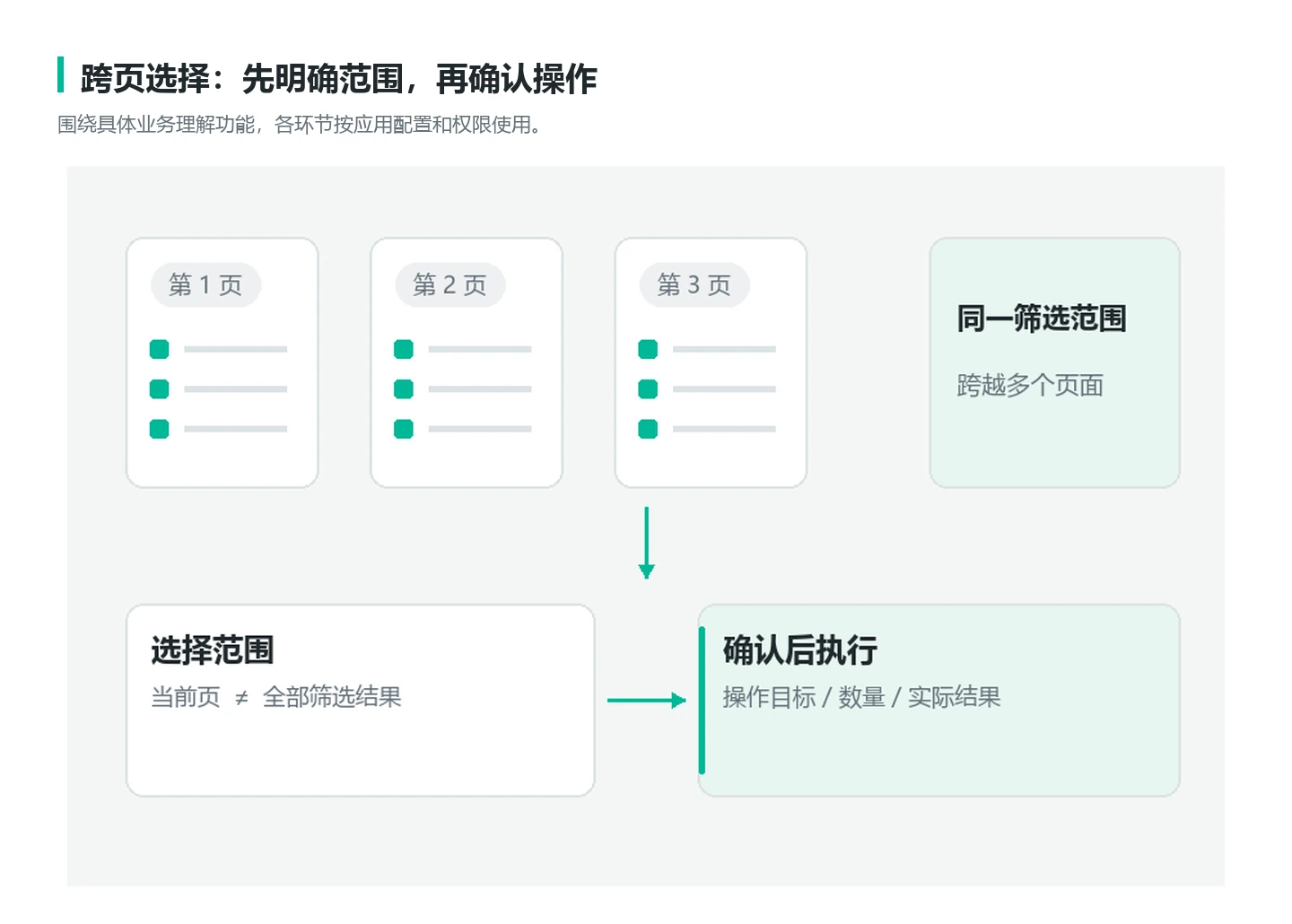Click the 数量 text
1292x924 pixels.
click(x=861, y=697)
